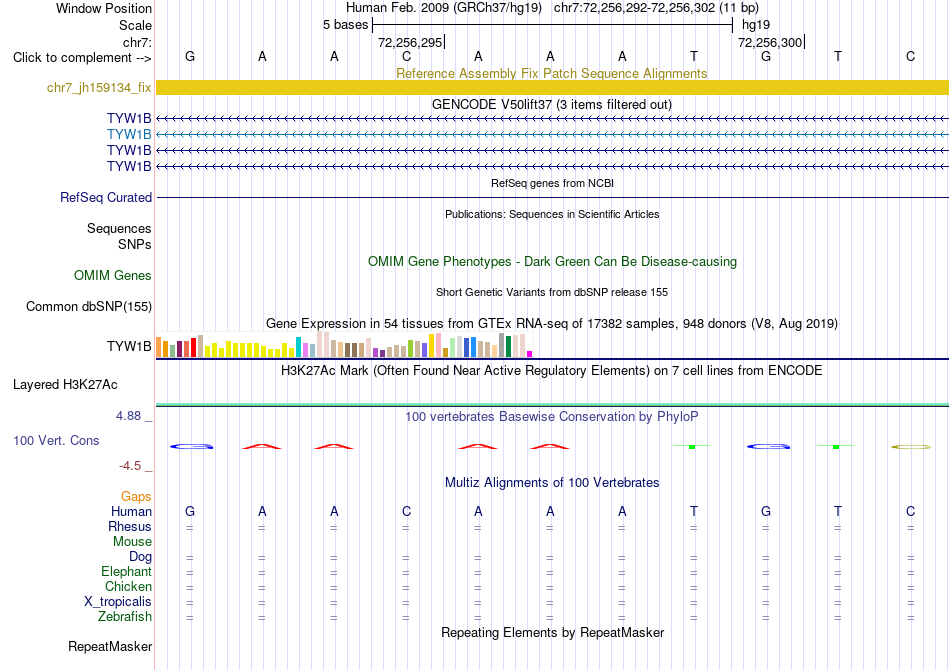Click the Gaps label in Multiz track

click(136, 497)
